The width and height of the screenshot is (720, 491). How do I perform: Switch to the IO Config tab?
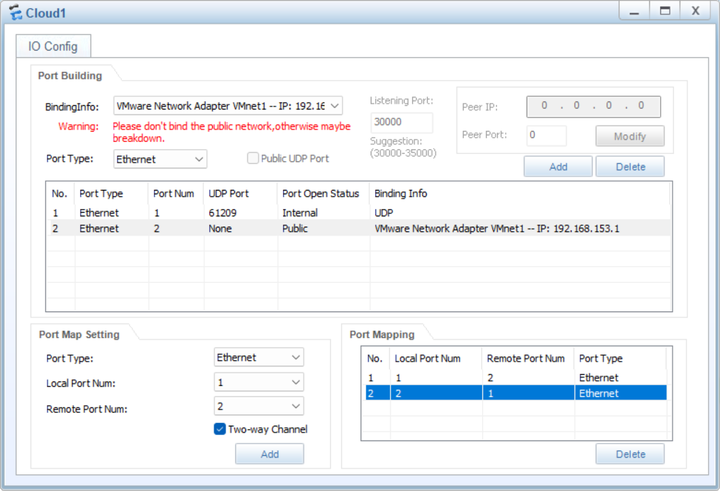(x=53, y=46)
